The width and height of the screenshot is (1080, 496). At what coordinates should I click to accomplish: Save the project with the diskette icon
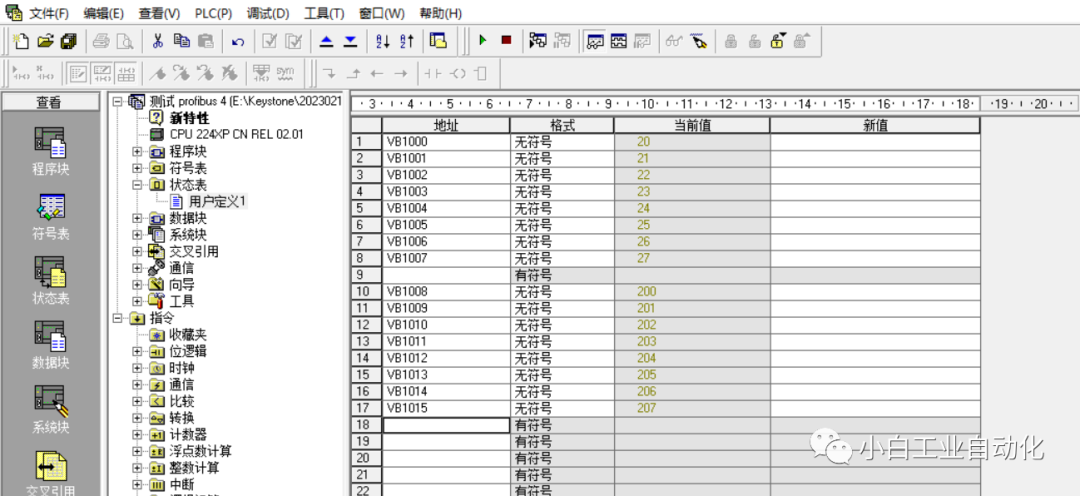click(x=69, y=41)
